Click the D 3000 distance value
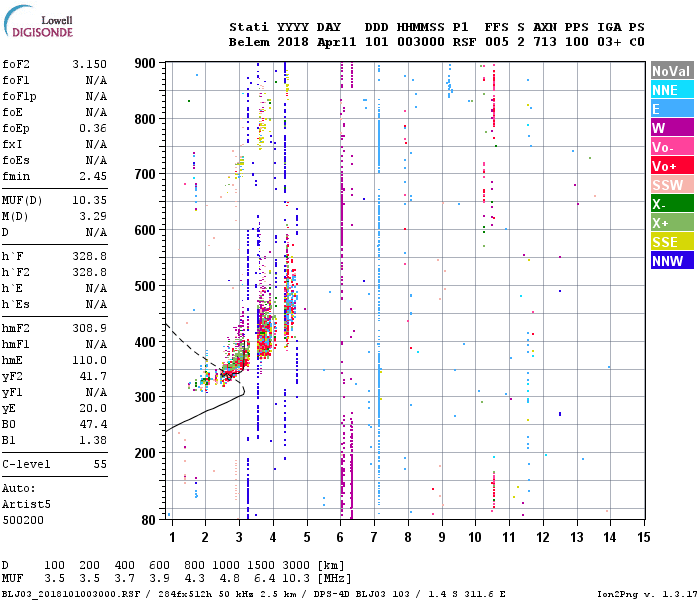700x600 pixels. [296, 566]
